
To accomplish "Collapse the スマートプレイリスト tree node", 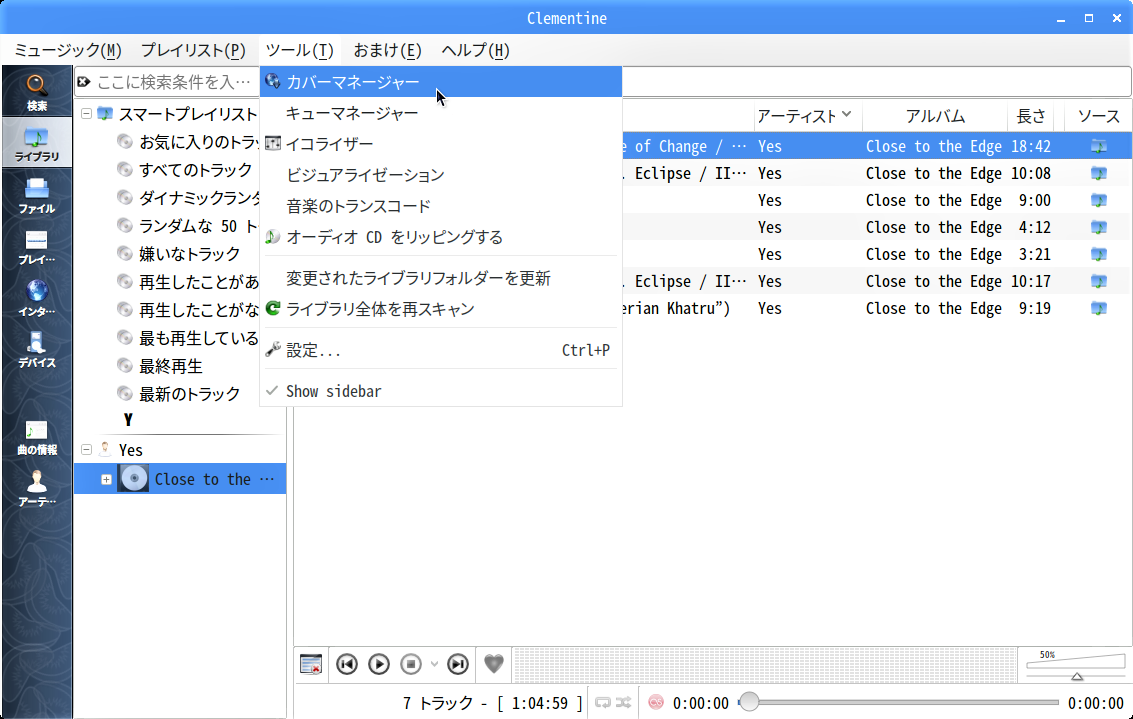I will tap(87, 113).
